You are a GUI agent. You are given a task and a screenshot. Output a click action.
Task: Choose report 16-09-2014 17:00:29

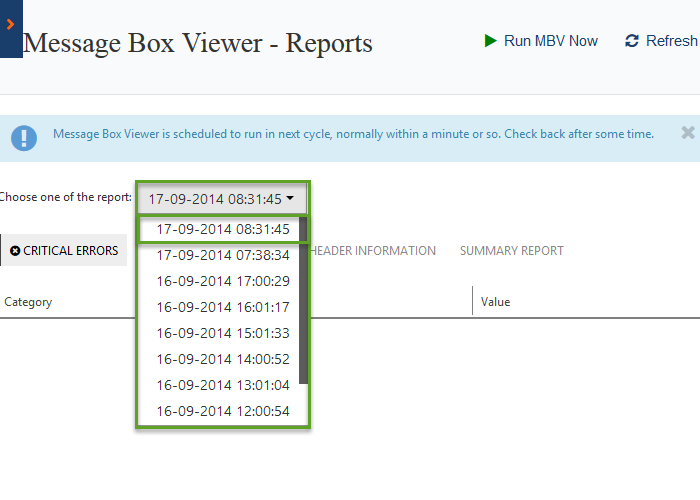pos(222,281)
